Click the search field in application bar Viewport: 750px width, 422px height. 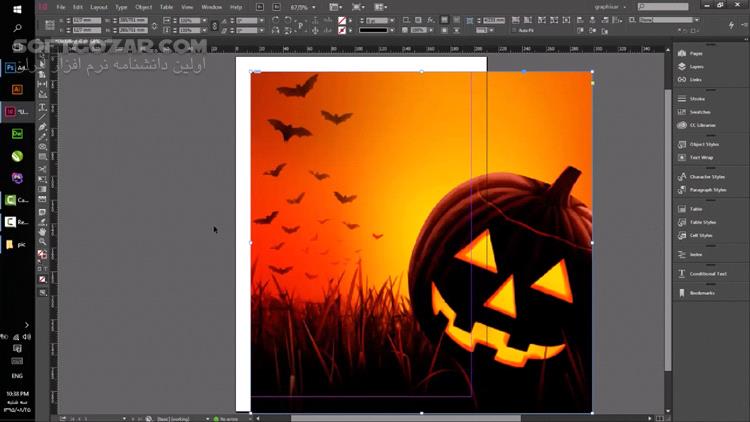[x=663, y=7]
